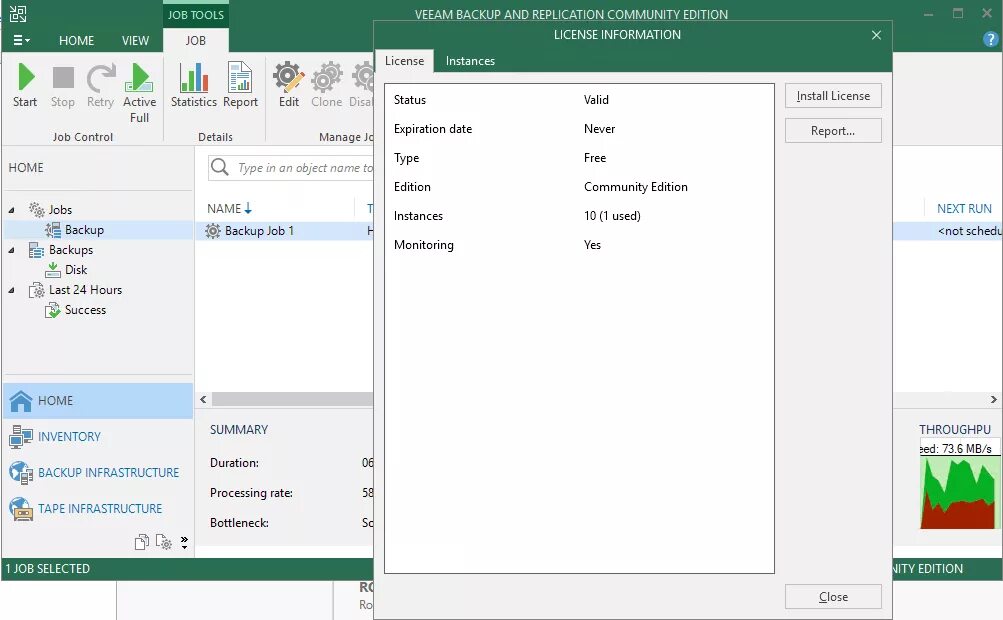Click the '1 JOB SELECTED' status text
1003x620 pixels.
tap(48, 568)
